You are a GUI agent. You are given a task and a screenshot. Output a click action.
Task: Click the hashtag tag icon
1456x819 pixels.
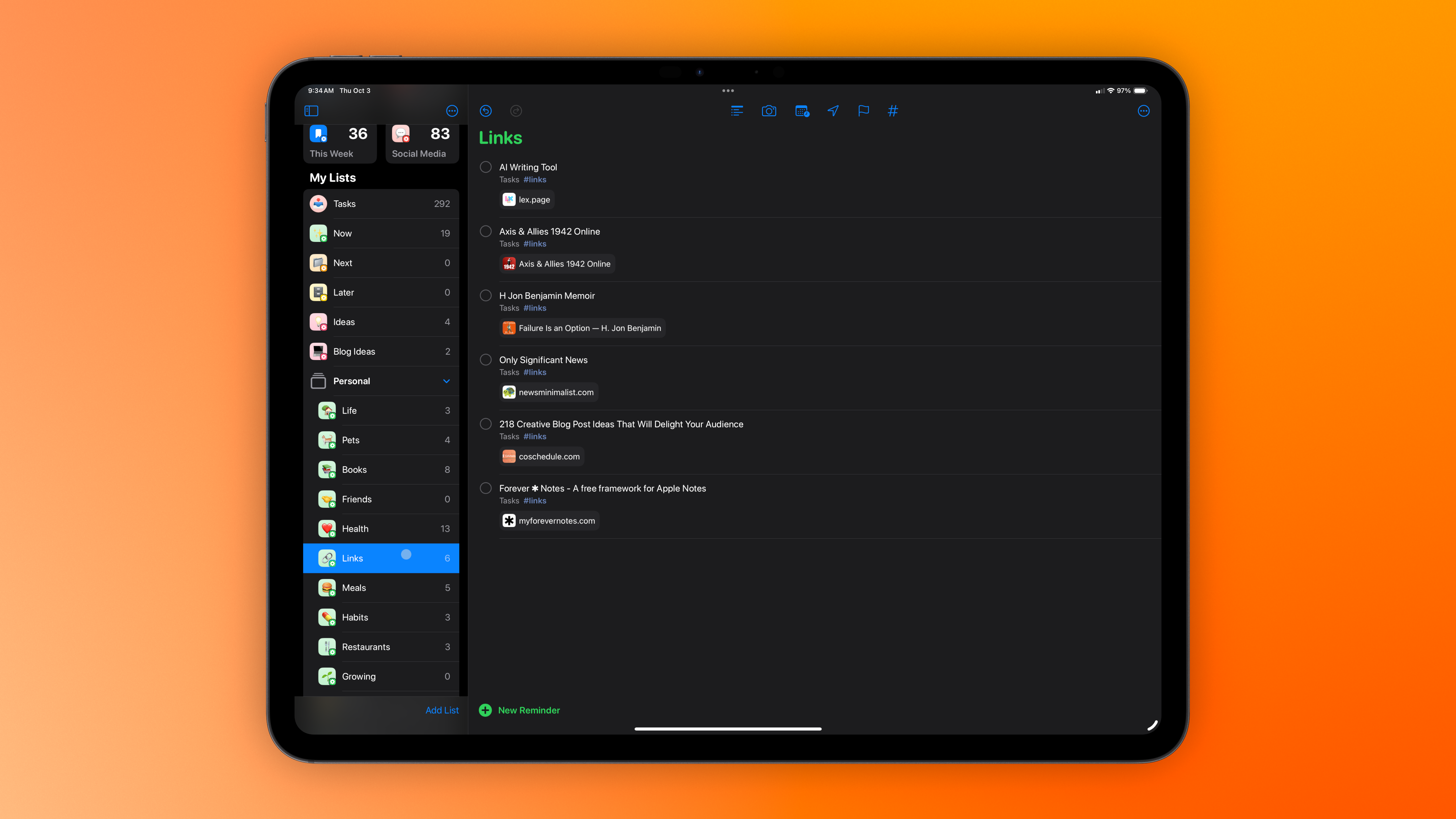tap(892, 111)
